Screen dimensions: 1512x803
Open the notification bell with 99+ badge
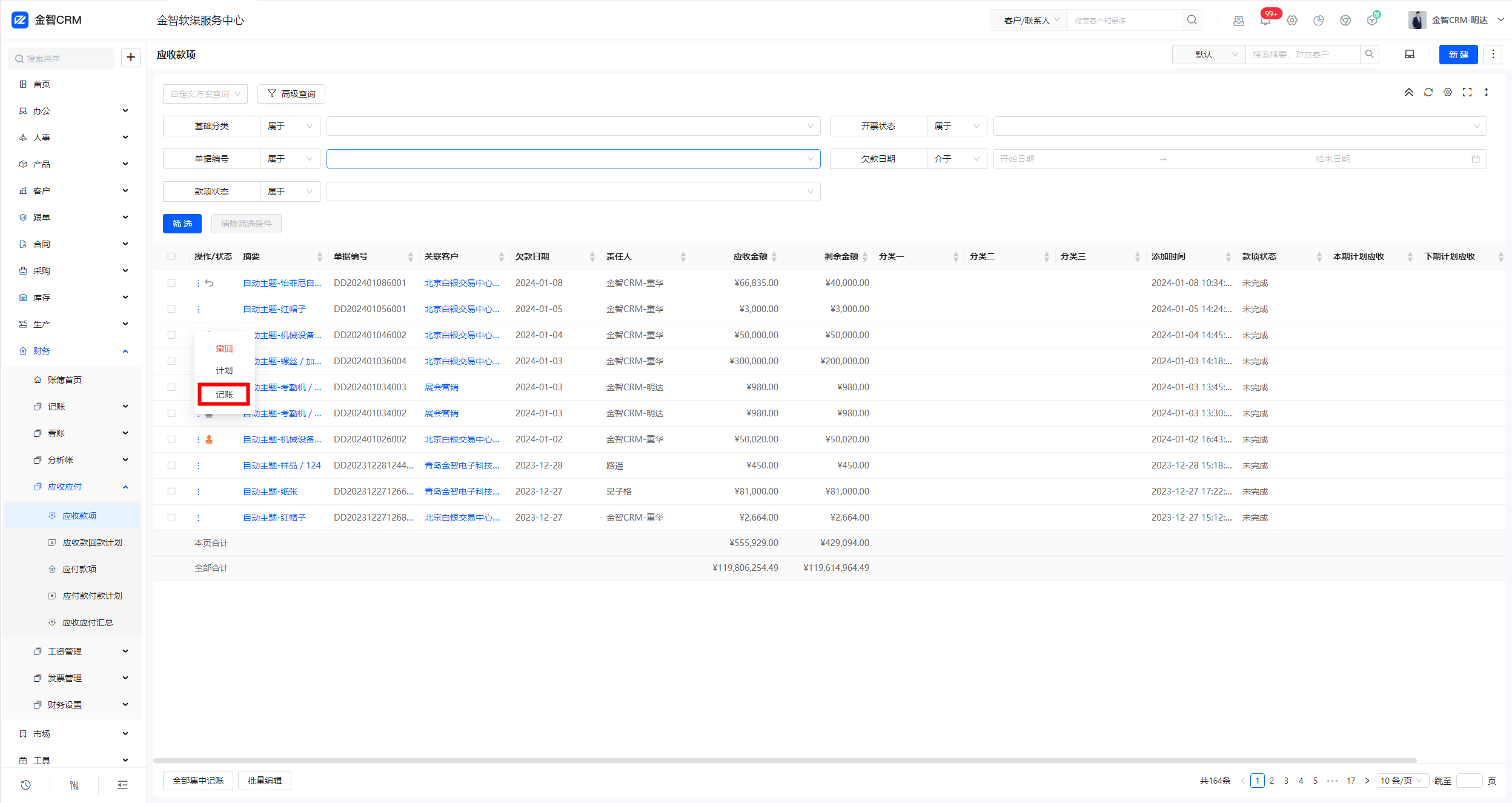(x=1265, y=20)
